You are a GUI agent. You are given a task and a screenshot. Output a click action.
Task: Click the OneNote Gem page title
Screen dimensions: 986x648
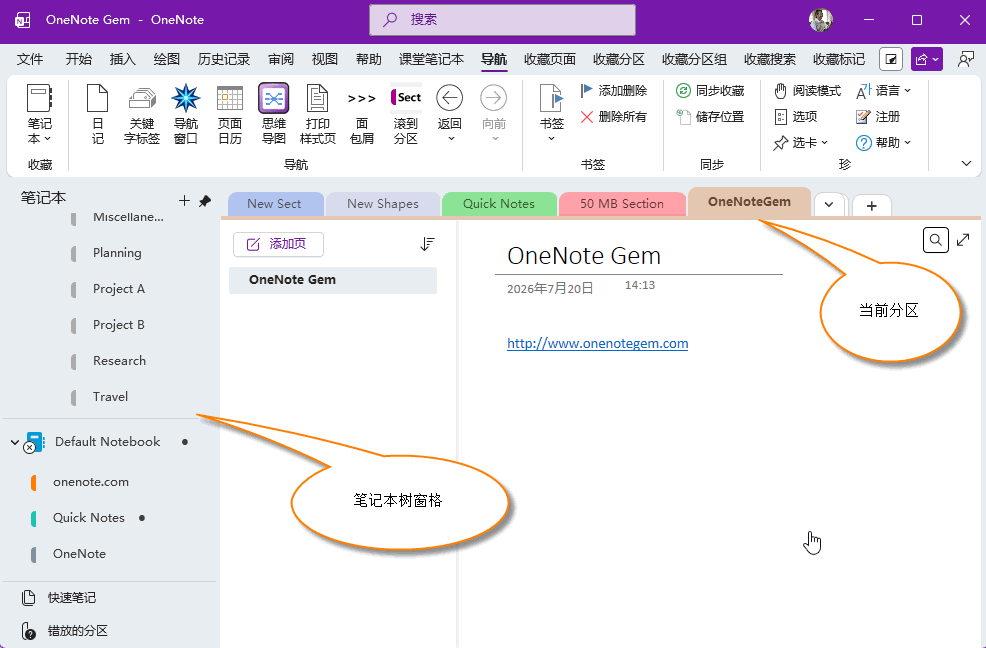584,255
